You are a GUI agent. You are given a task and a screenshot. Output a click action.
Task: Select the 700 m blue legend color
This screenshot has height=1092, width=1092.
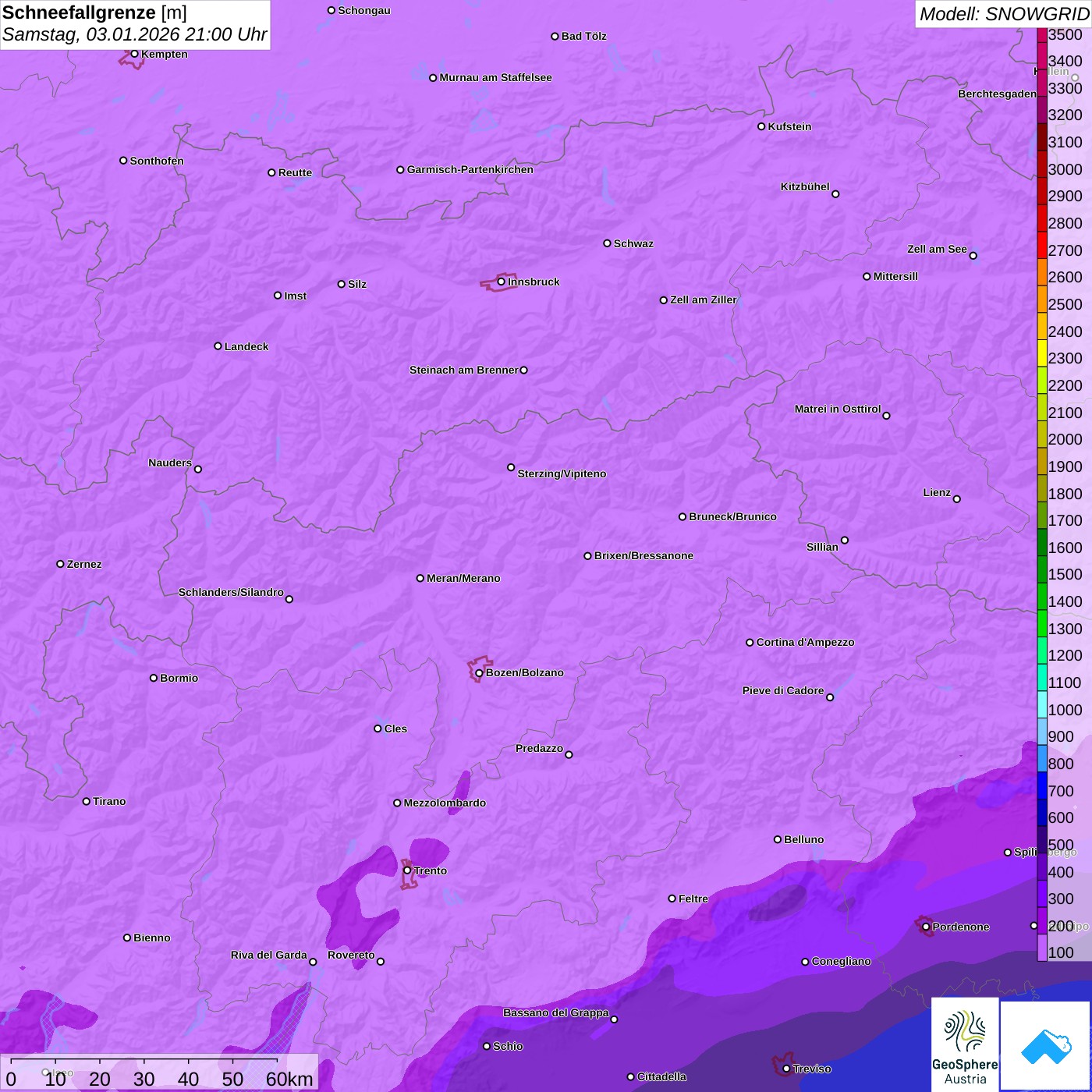point(1042,785)
